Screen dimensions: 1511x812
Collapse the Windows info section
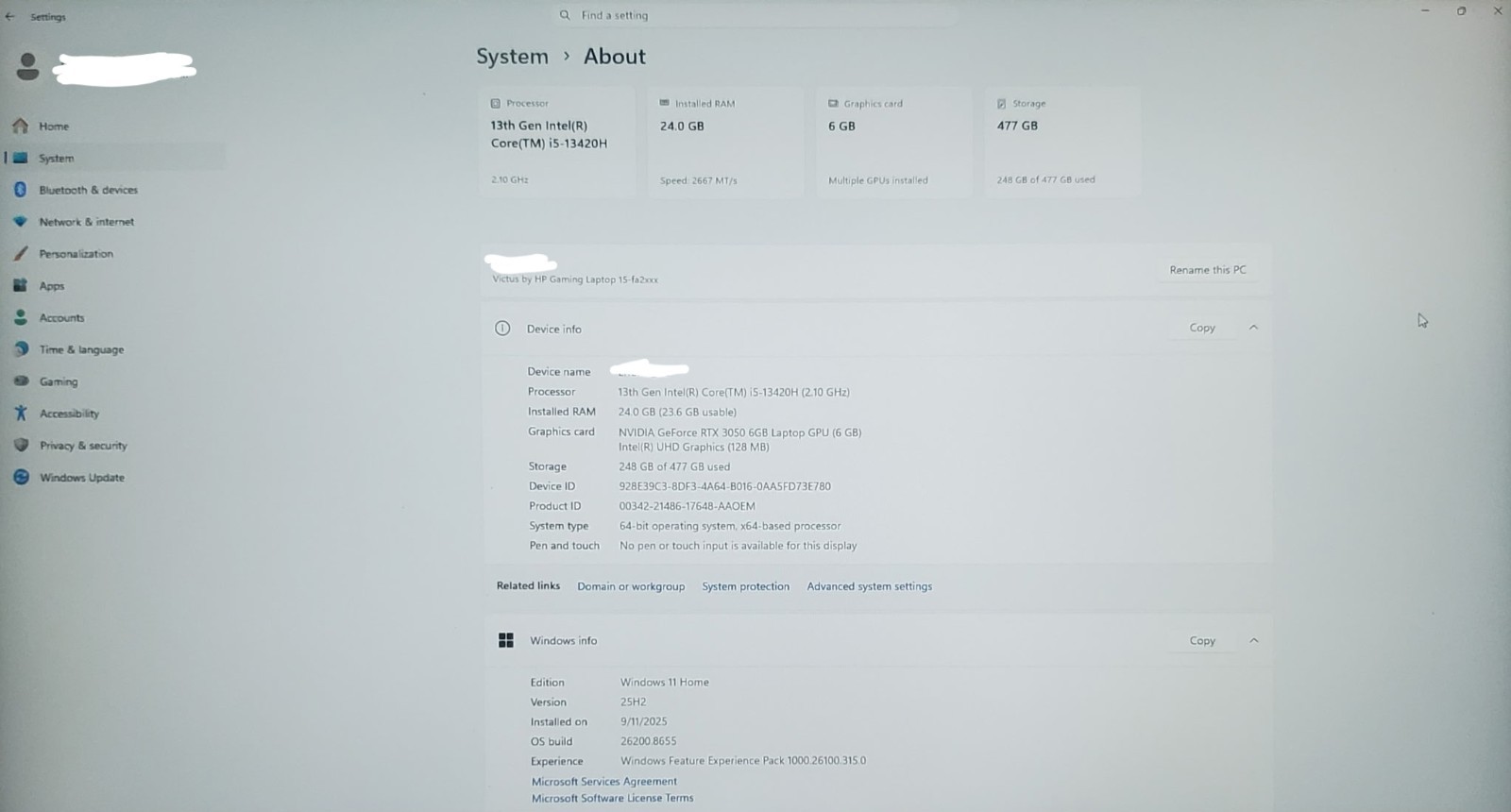click(x=1254, y=640)
